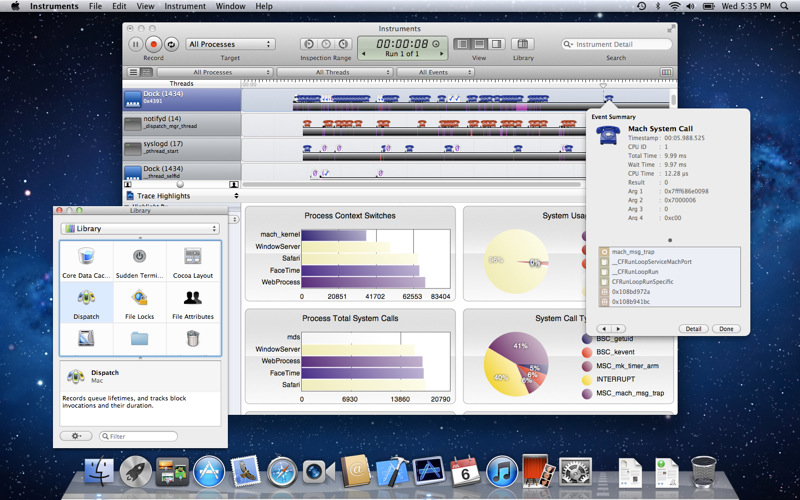This screenshot has width=800, height=500.
Task: Open the Edit menu
Action: click(x=119, y=6)
